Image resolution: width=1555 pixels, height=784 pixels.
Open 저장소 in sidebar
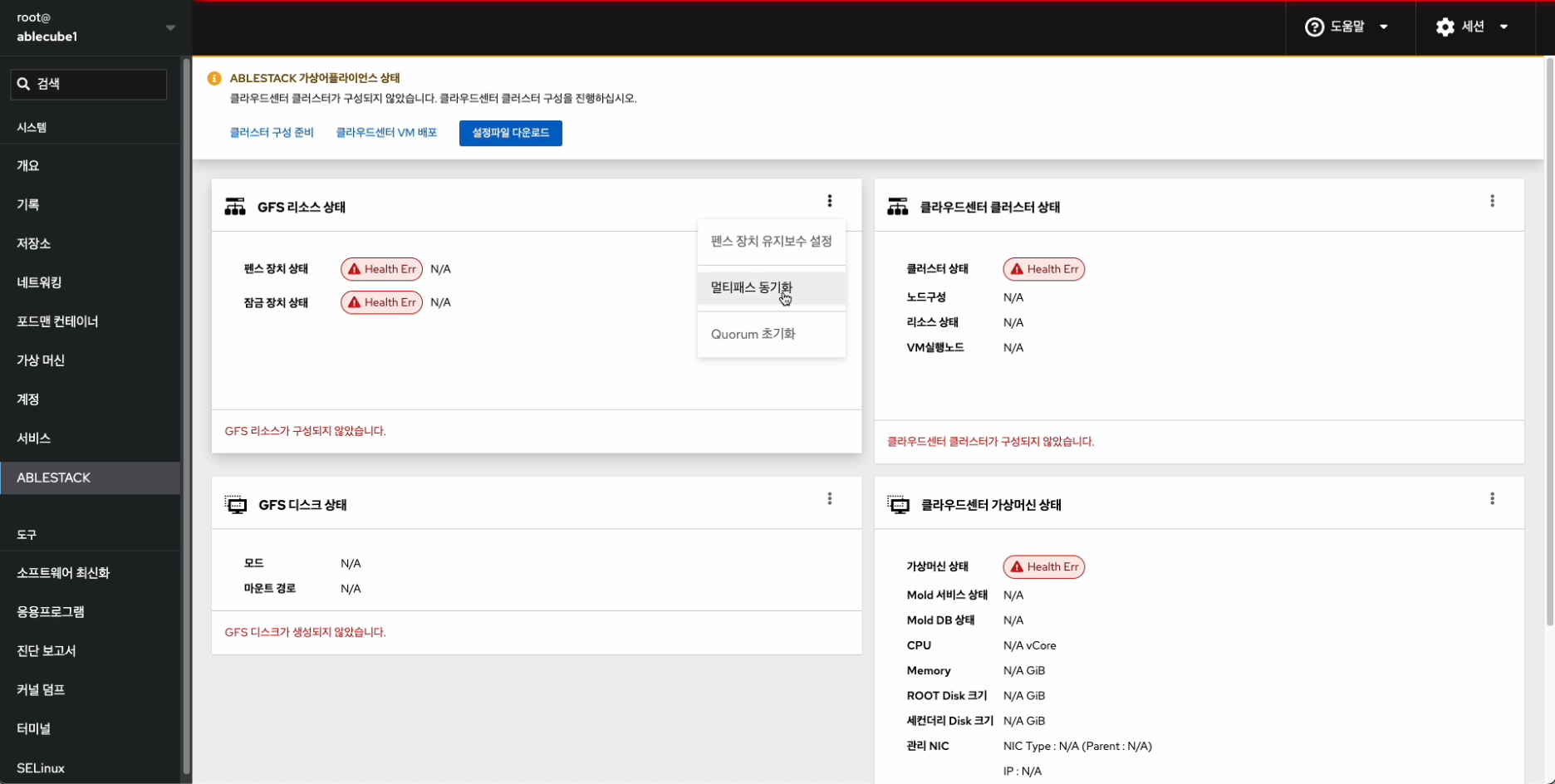tap(90, 243)
